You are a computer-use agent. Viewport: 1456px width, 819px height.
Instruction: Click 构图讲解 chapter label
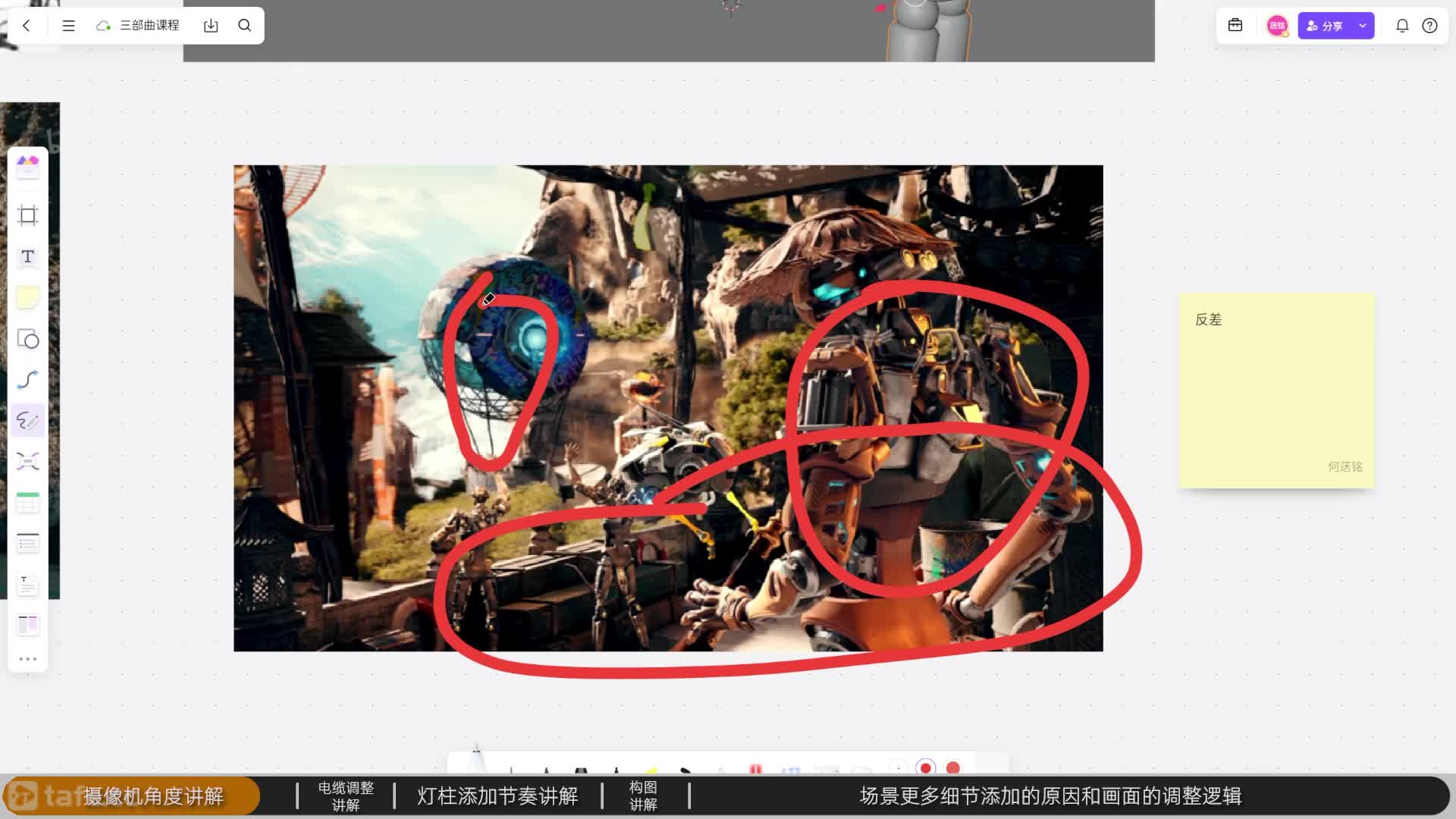[643, 796]
